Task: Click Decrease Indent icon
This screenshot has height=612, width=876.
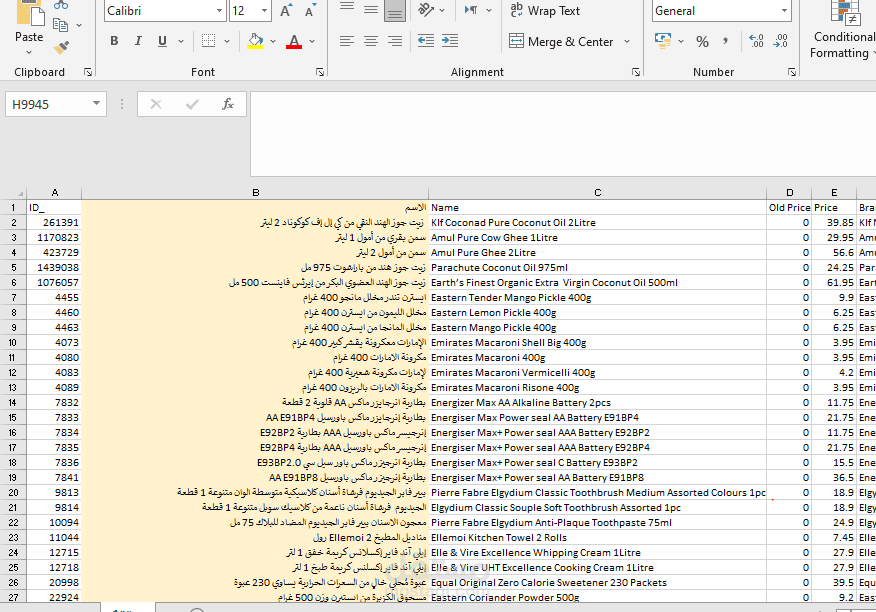Action: (x=426, y=41)
